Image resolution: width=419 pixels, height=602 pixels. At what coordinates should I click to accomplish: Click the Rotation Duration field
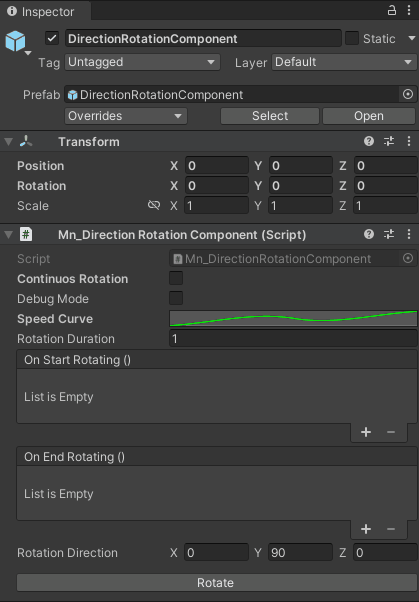pos(293,339)
